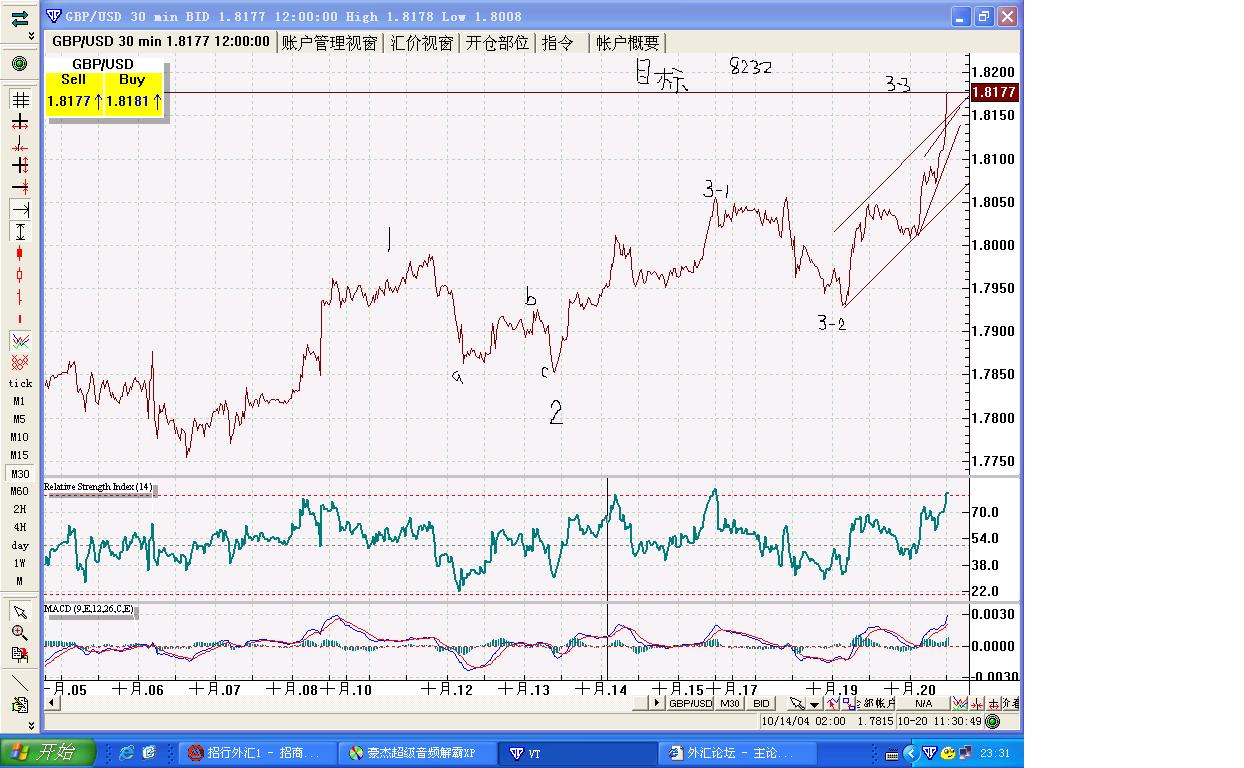Click the N/A account selector button
The width and height of the screenshot is (1244, 768).
[923, 703]
